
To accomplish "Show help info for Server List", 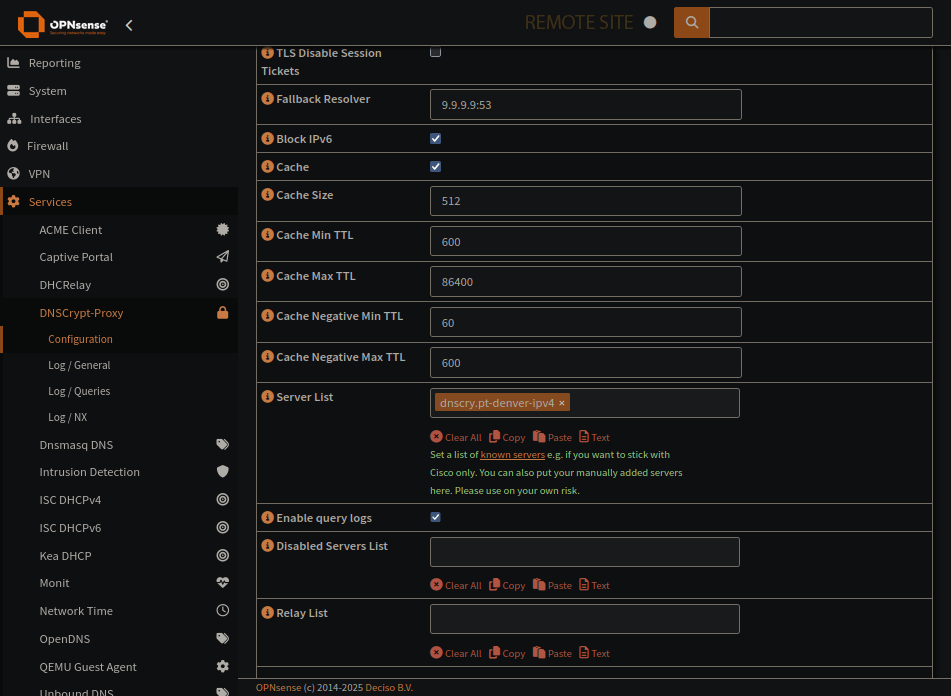I will pos(267,397).
